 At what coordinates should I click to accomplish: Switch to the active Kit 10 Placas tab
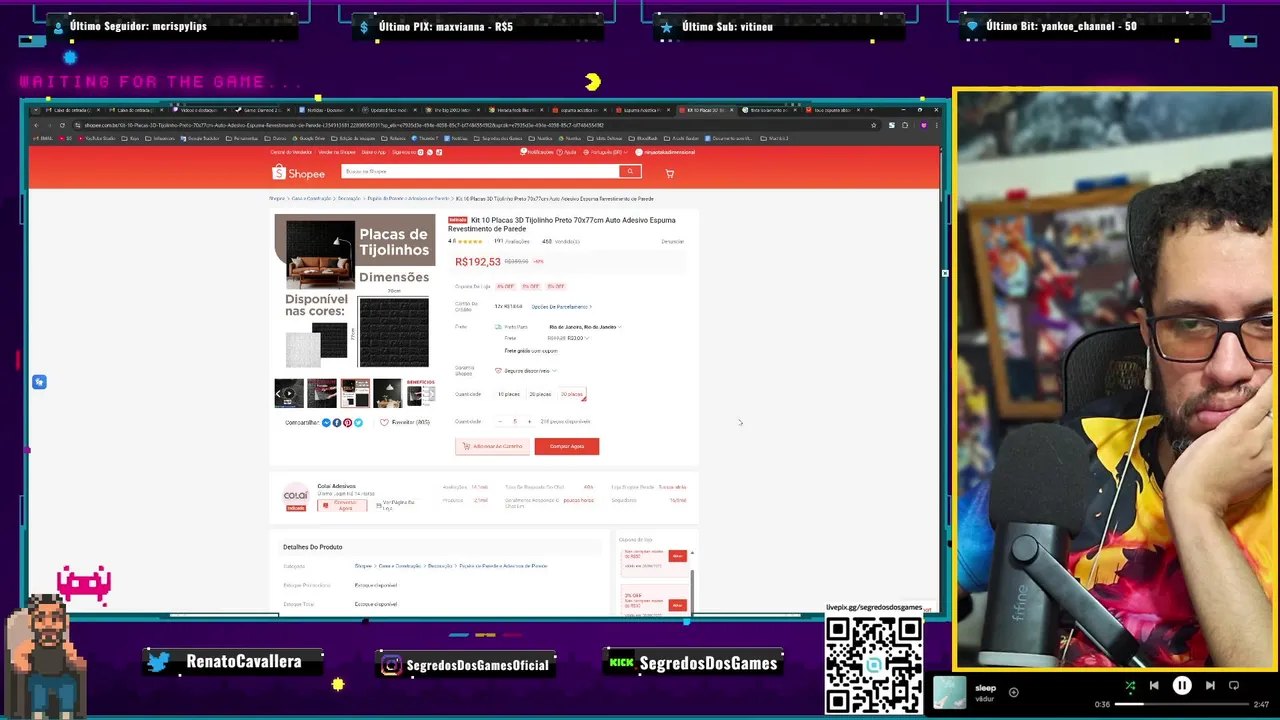tap(706, 110)
